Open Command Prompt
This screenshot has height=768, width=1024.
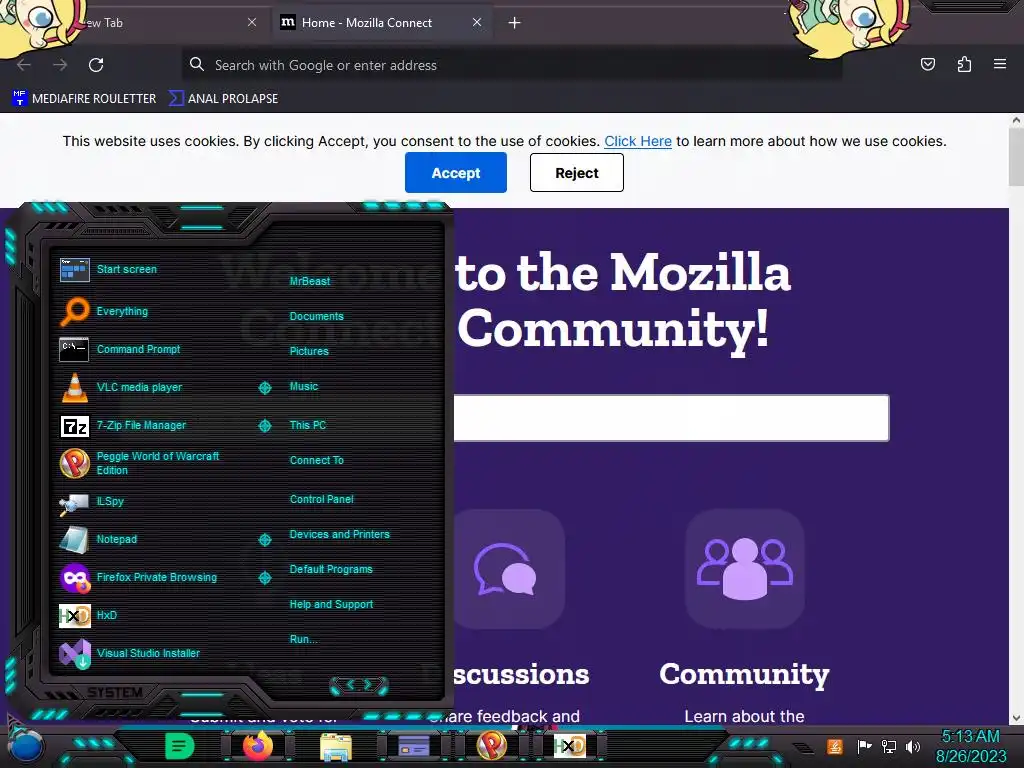[120, 349]
